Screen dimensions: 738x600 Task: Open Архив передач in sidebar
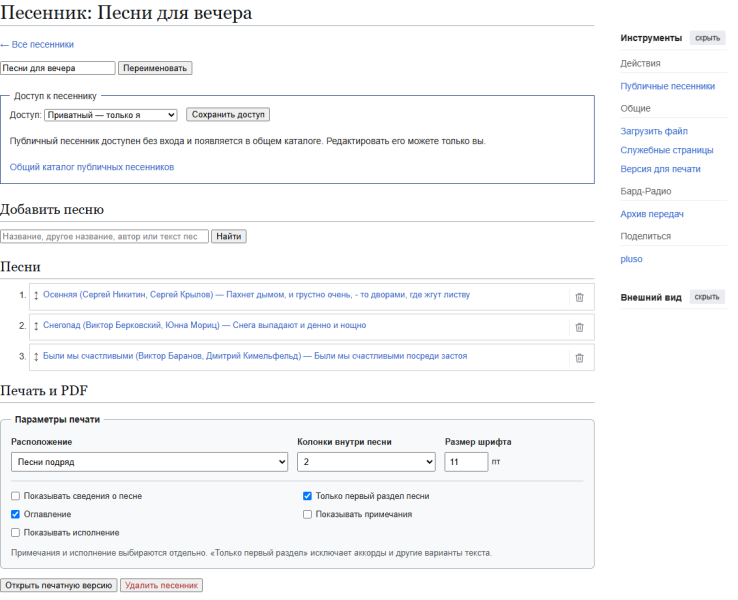coord(652,214)
